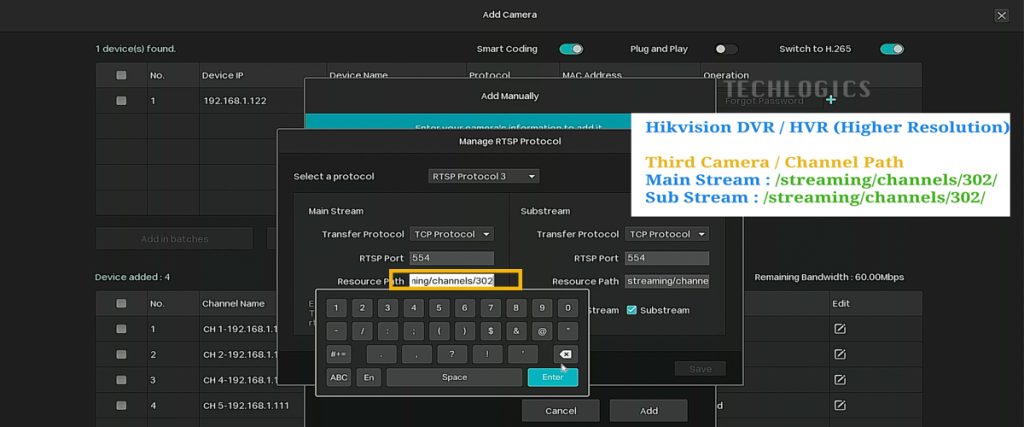Turn off Switch to H.265 toggle
1024x427 pixels.
click(892, 49)
